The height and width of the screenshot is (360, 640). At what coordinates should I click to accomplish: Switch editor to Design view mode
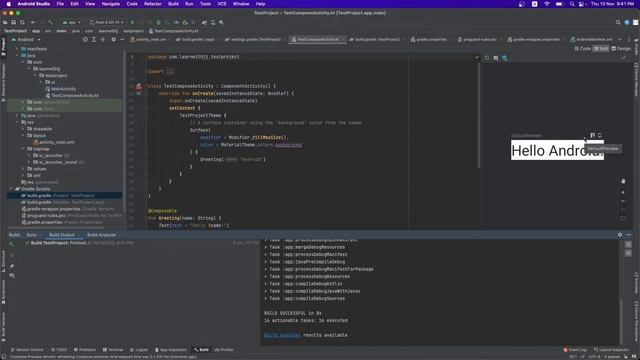[x=621, y=49]
